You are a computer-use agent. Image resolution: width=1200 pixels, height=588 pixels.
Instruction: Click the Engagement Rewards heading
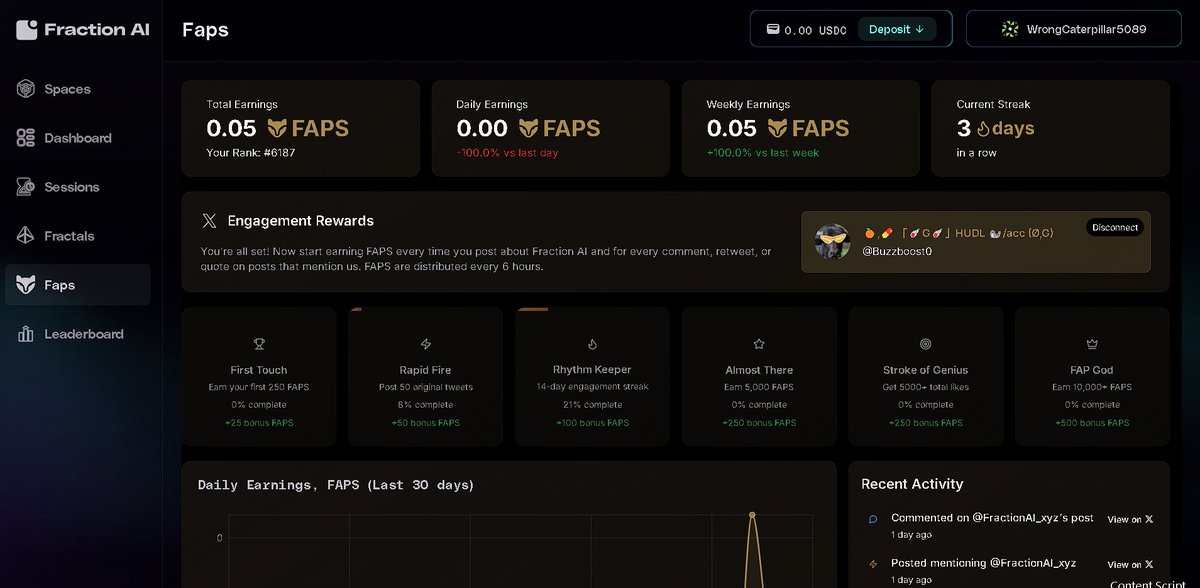301,221
